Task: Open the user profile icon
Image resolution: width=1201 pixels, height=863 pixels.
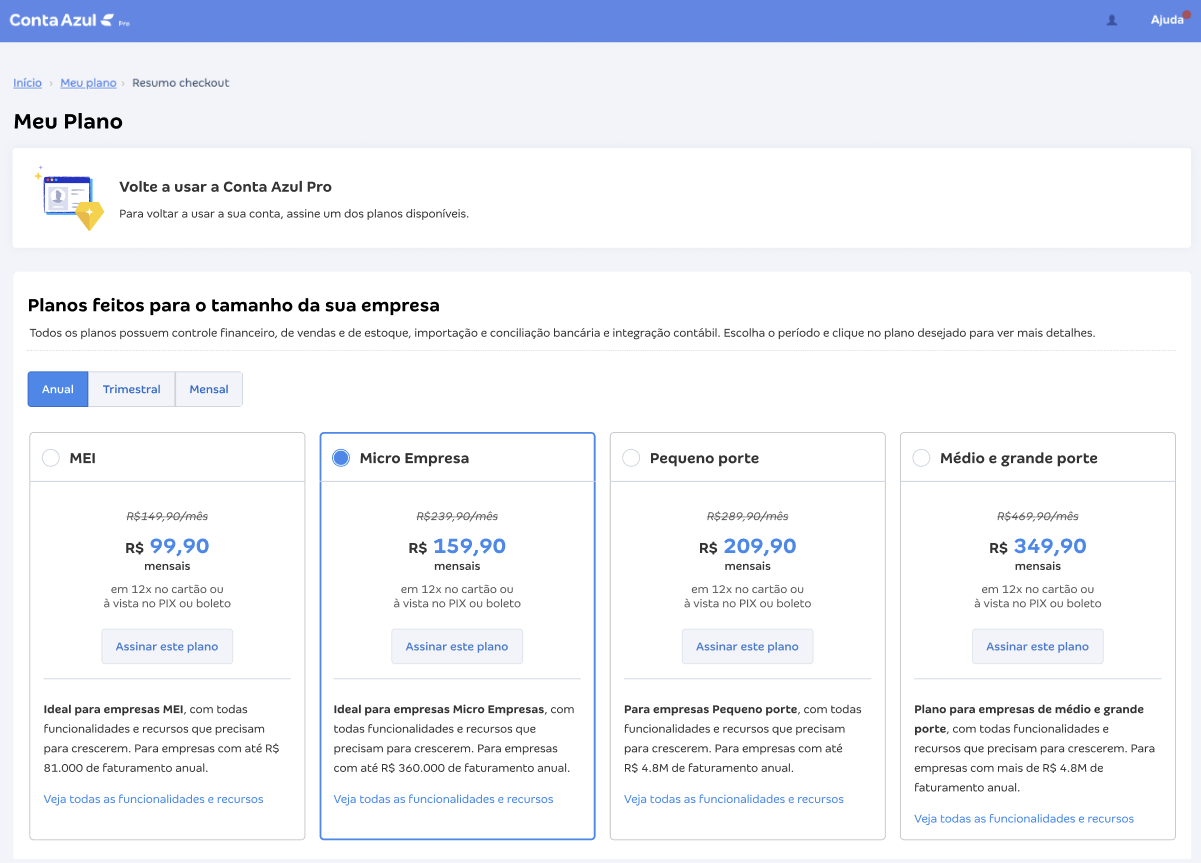Action: point(1112,20)
